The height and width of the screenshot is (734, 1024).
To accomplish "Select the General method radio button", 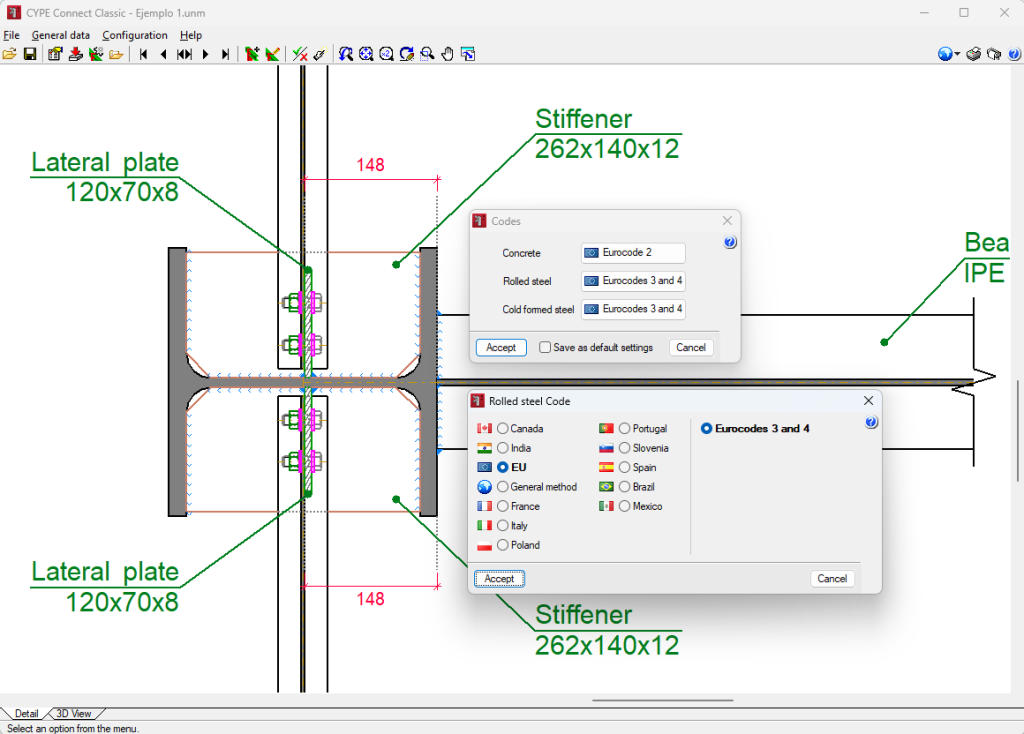I will point(503,487).
